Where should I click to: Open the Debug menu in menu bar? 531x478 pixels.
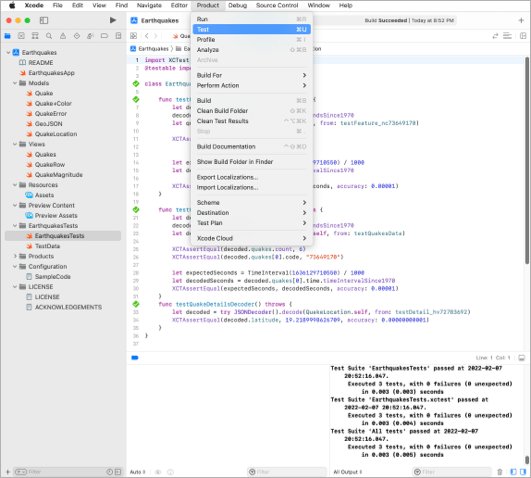237,5
